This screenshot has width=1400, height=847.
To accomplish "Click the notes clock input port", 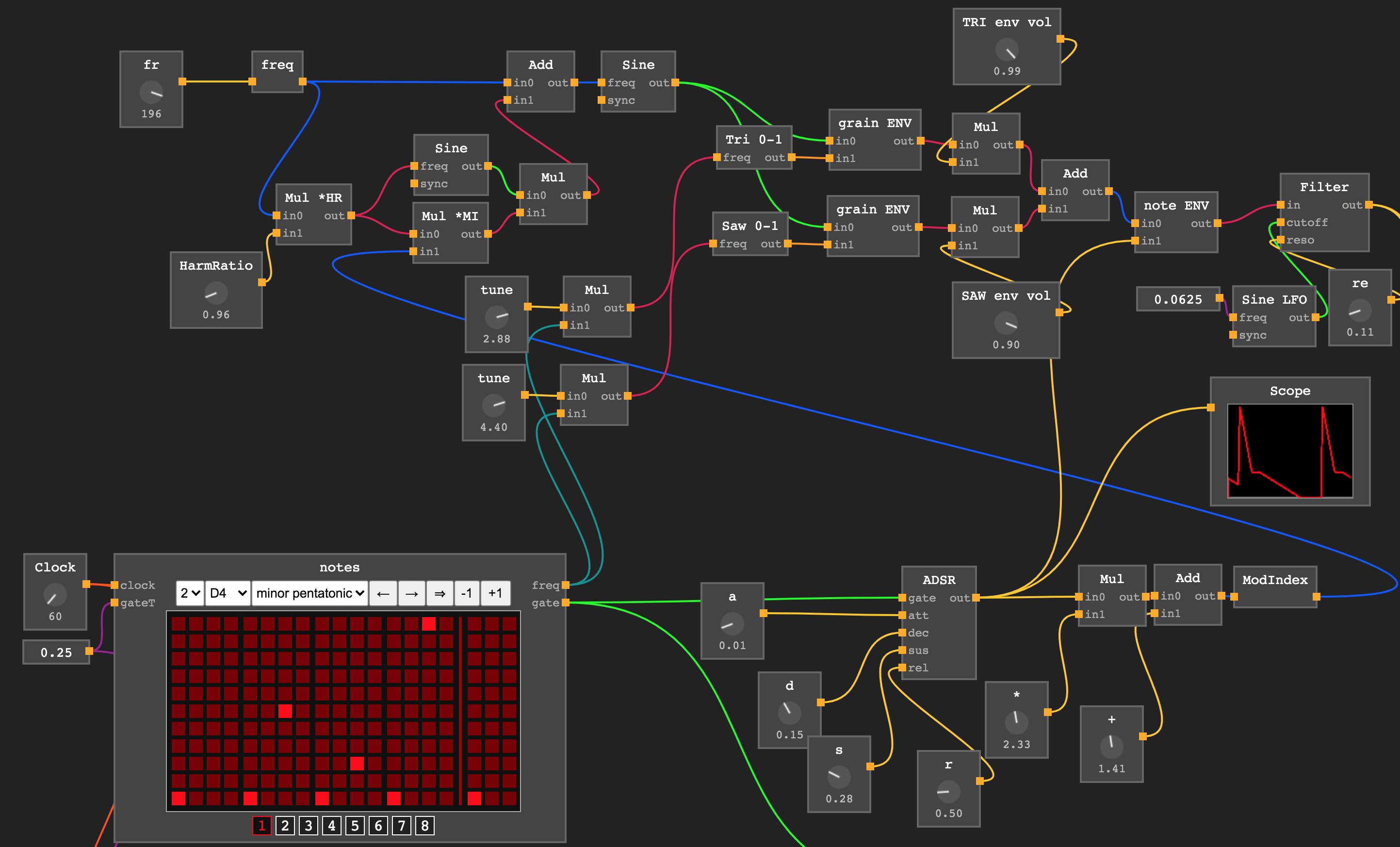I will tap(115, 585).
